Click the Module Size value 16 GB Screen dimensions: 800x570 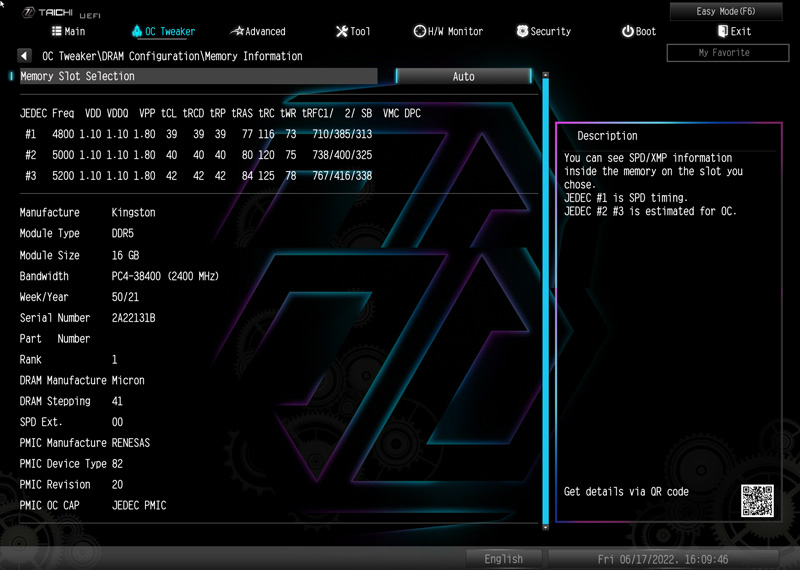[x=125, y=255]
